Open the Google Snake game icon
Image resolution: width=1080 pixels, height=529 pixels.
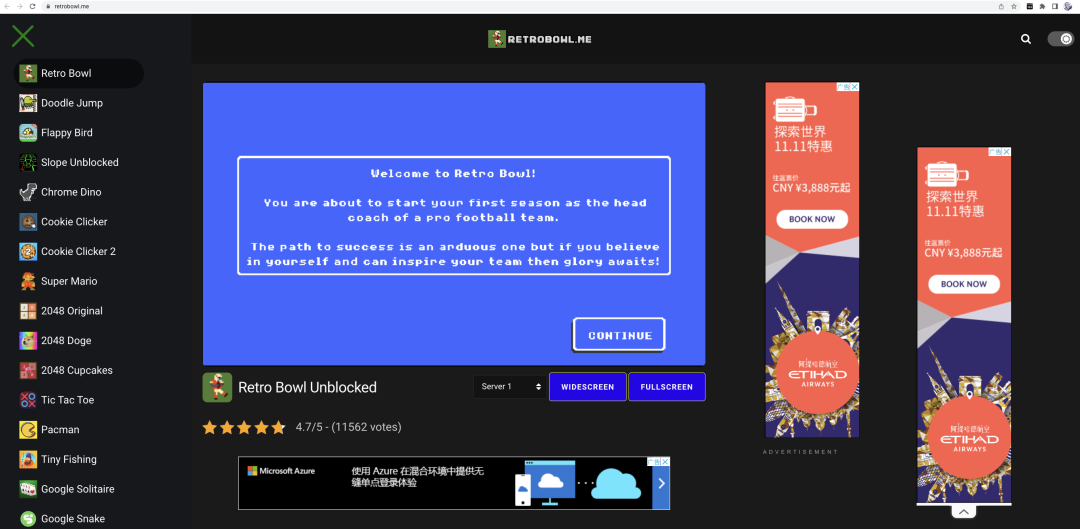pyautogui.click(x=28, y=519)
